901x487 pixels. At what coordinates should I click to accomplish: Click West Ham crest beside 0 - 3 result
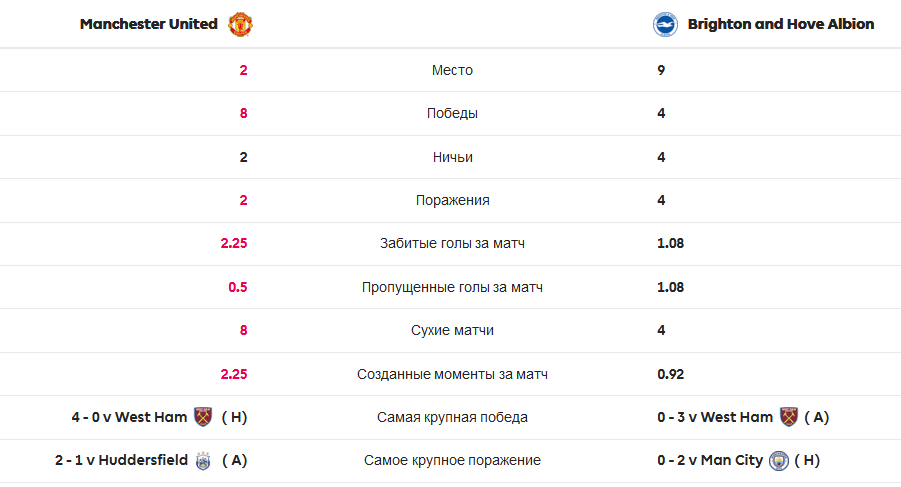click(x=790, y=417)
